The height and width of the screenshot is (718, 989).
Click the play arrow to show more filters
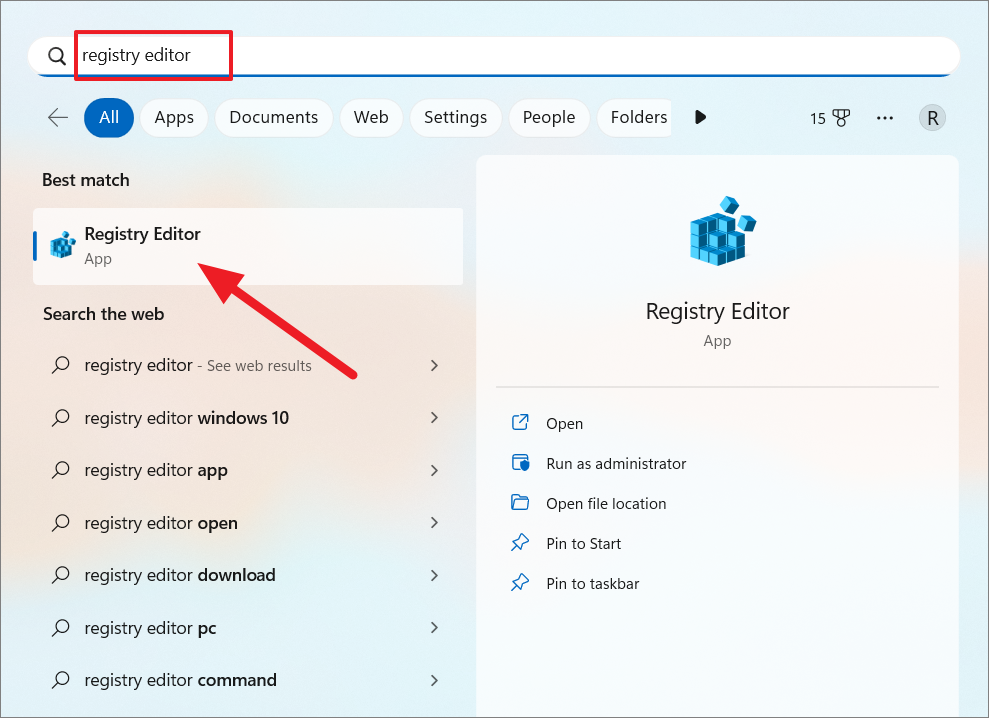[x=700, y=117]
